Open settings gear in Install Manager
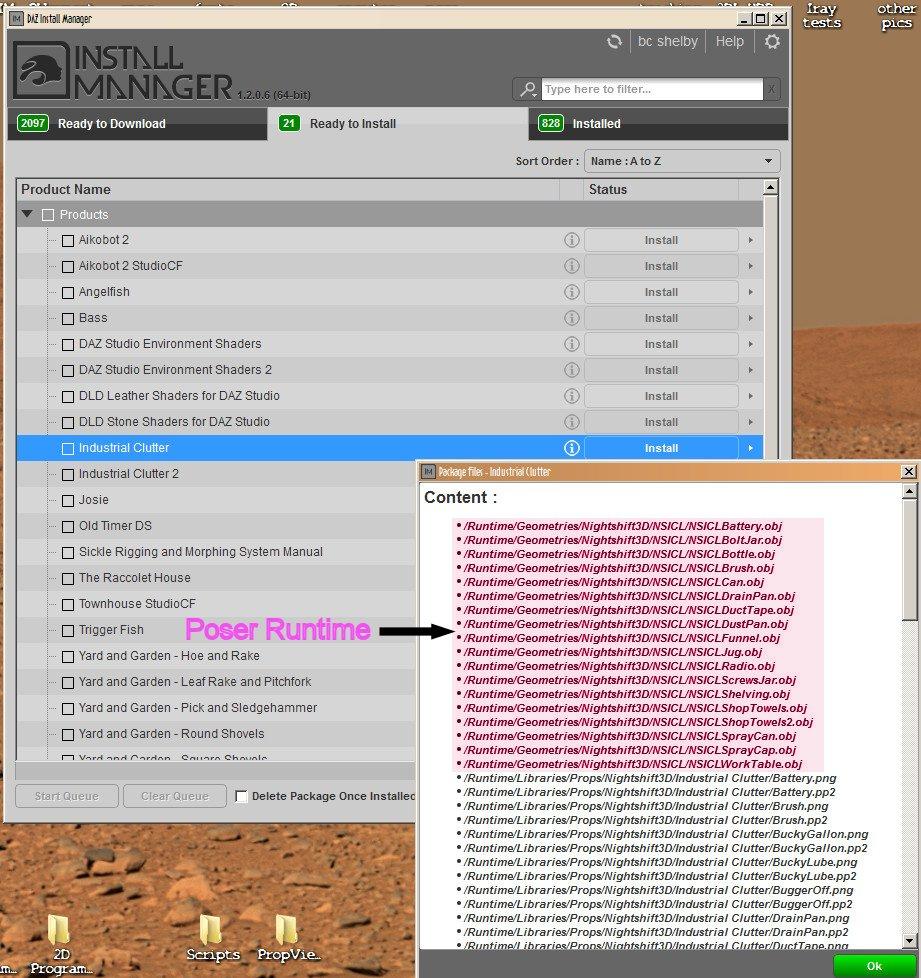The image size is (921, 978). click(x=772, y=42)
